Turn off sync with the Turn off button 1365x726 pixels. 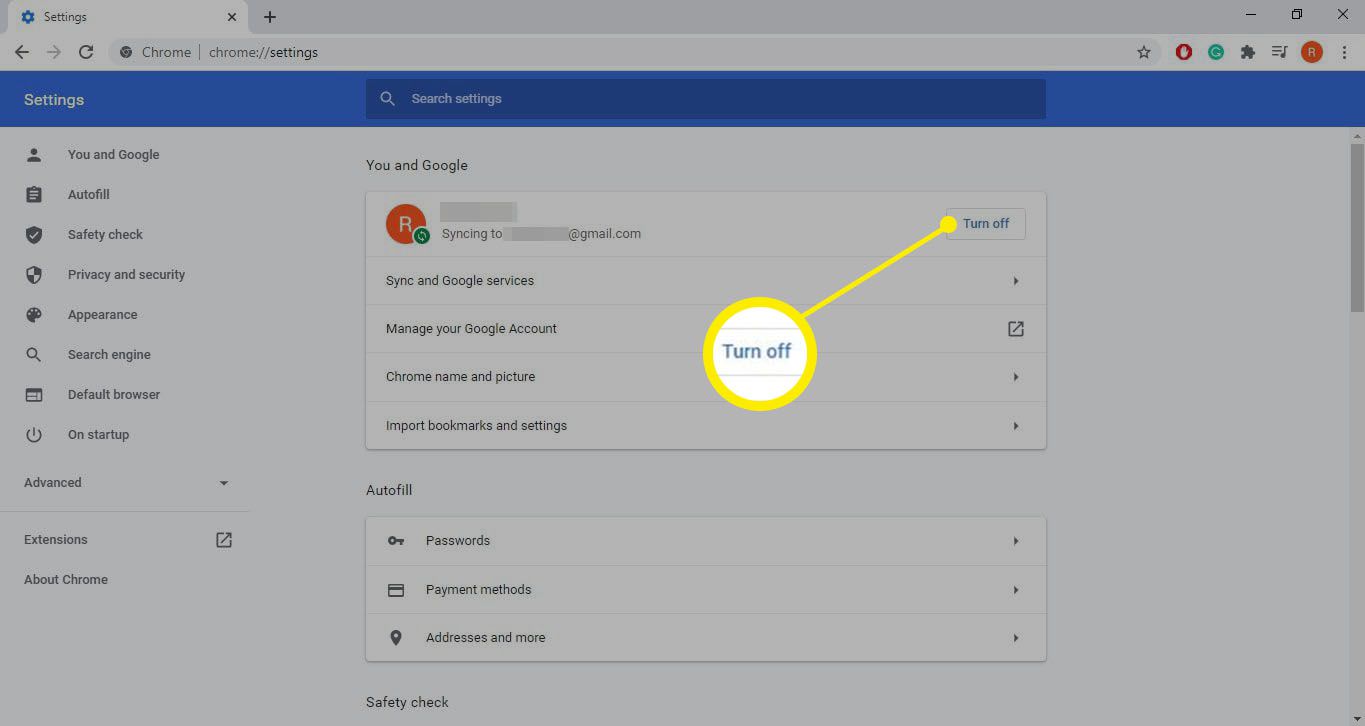(x=985, y=224)
